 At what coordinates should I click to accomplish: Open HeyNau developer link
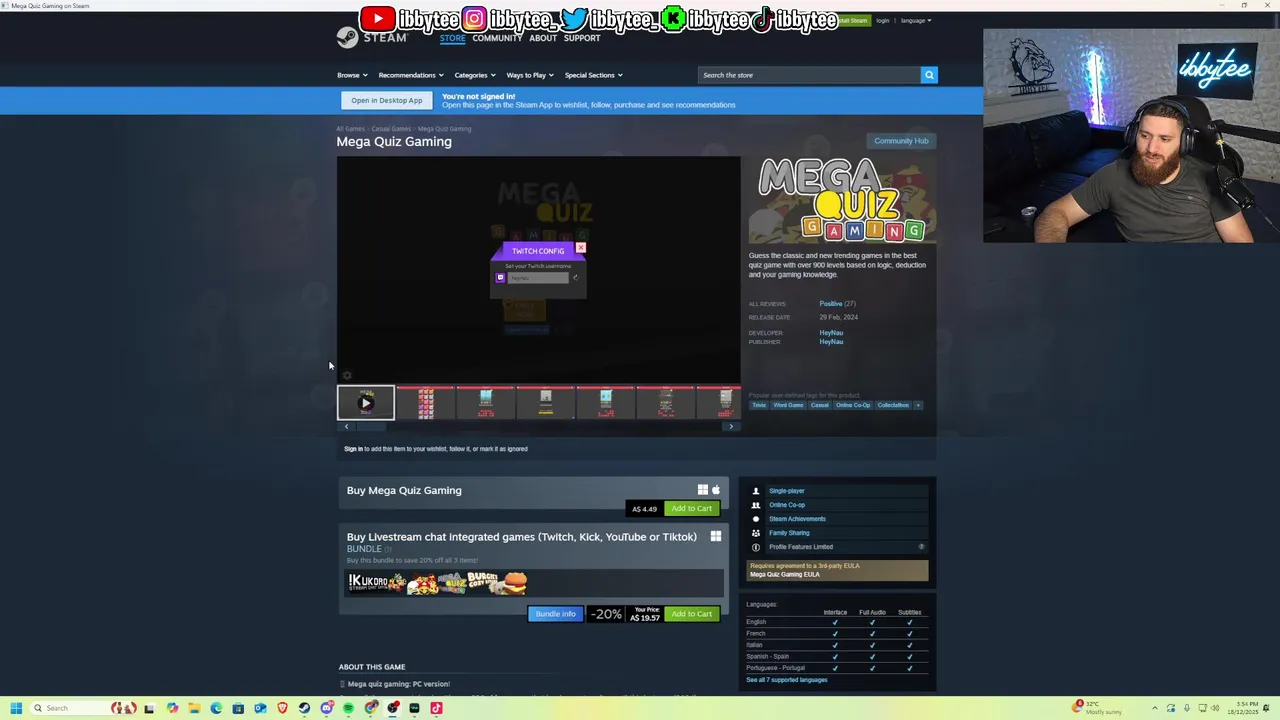(831, 333)
